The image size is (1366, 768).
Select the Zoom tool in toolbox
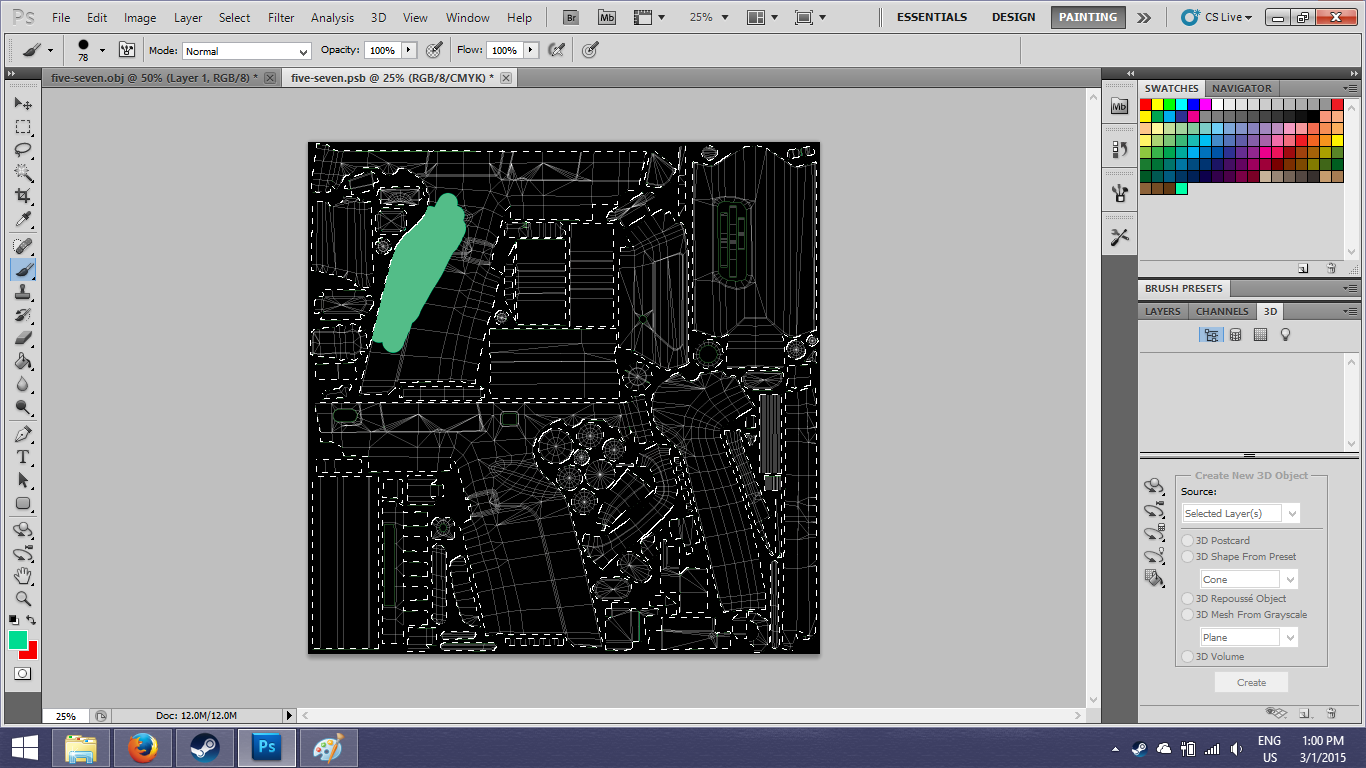pyautogui.click(x=23, y=599)
